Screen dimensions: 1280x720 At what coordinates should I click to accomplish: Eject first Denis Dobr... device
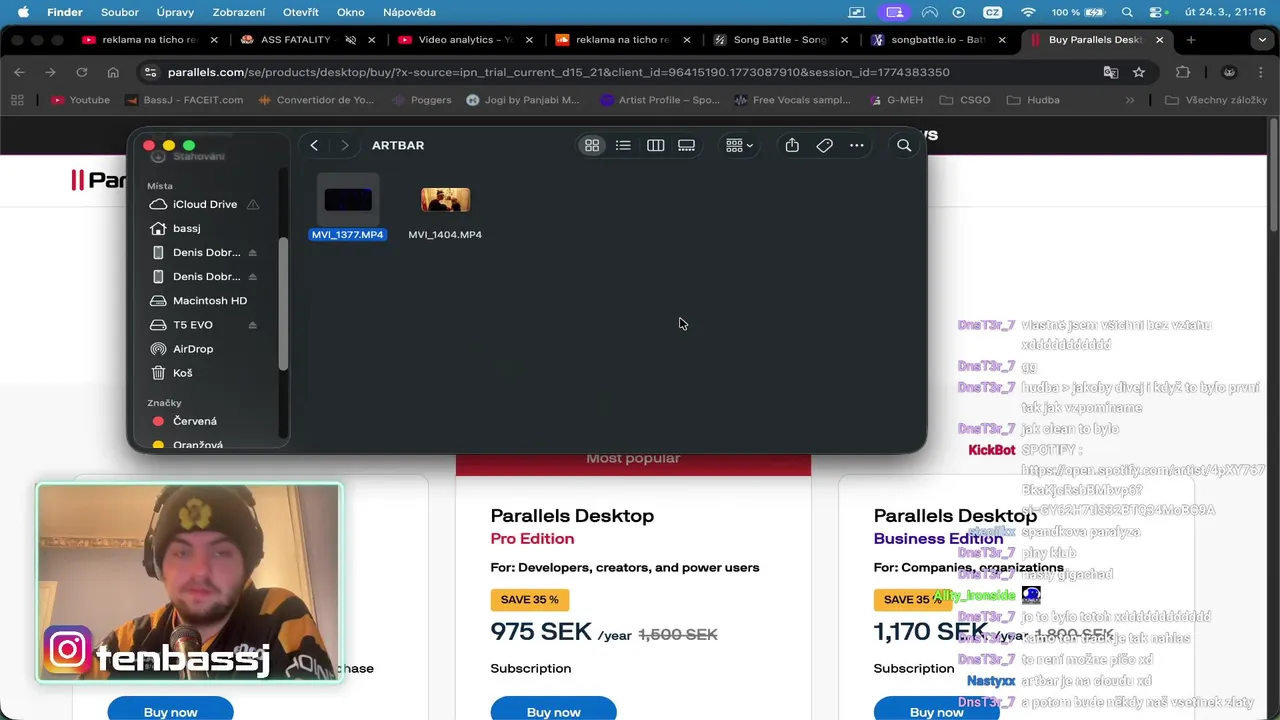coord(252,253)
